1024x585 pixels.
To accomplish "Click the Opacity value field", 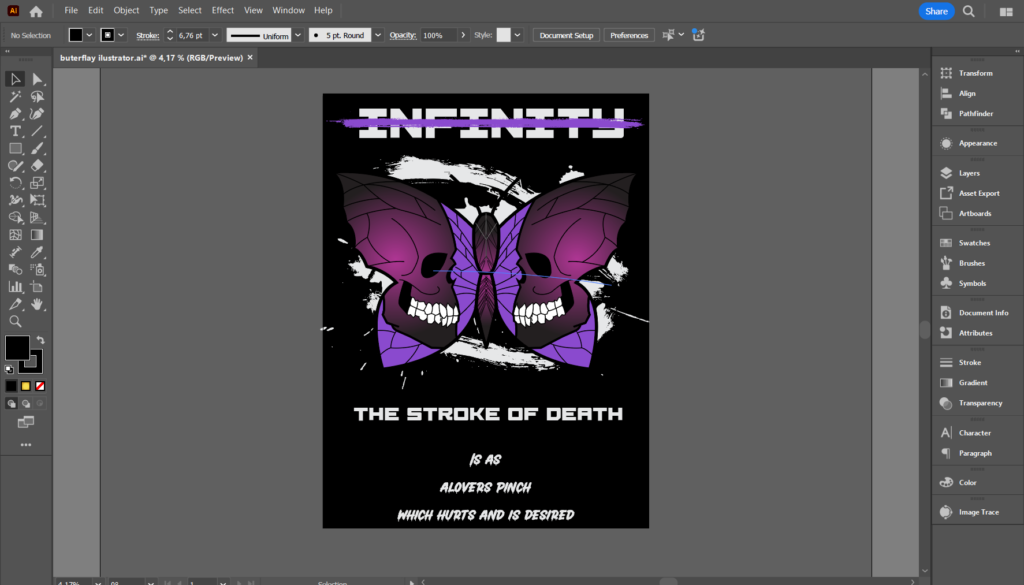I will click(x=435, y=35).
